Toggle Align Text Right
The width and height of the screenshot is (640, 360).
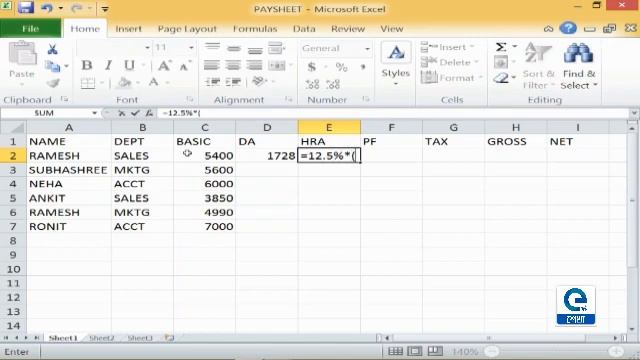pyautogui.click(x=254, y=65)
